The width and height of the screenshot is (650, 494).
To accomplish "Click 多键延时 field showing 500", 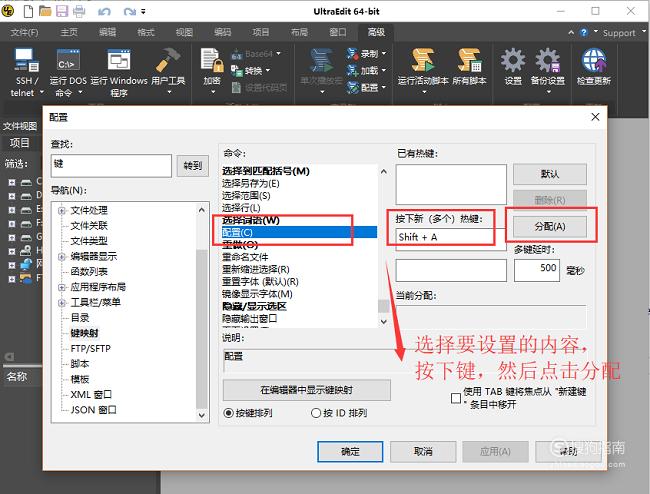I will pyautogui.click(x=537, y=270).
